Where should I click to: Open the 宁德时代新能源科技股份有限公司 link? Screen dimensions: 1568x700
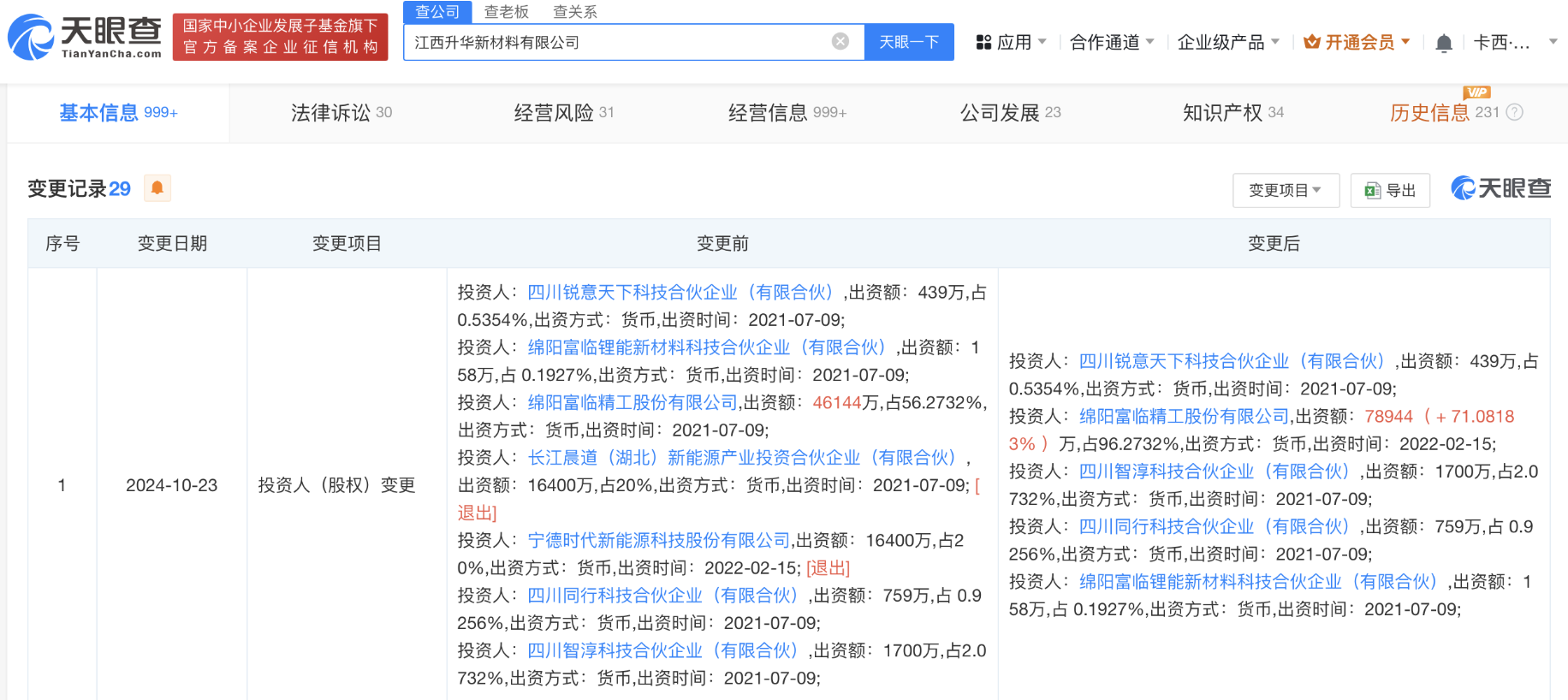[658, 540]
